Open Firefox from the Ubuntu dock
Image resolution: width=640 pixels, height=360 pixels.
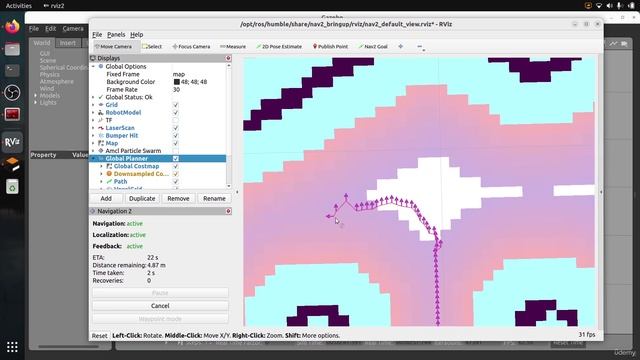point(12,27)
